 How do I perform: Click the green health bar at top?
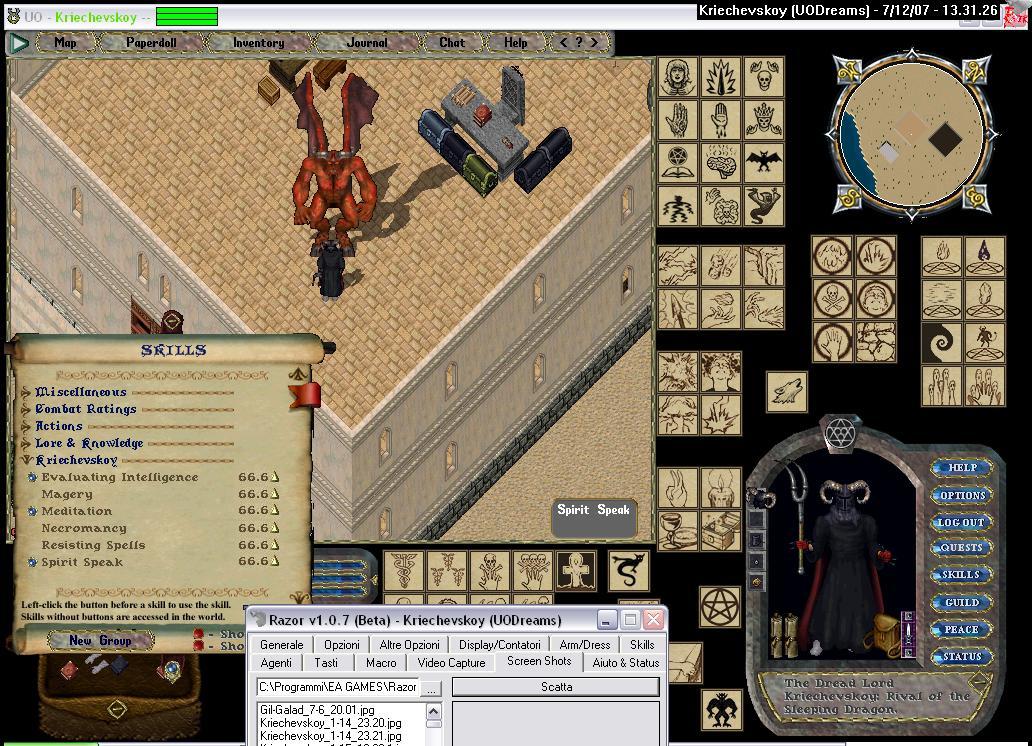[x=187, y=16]
